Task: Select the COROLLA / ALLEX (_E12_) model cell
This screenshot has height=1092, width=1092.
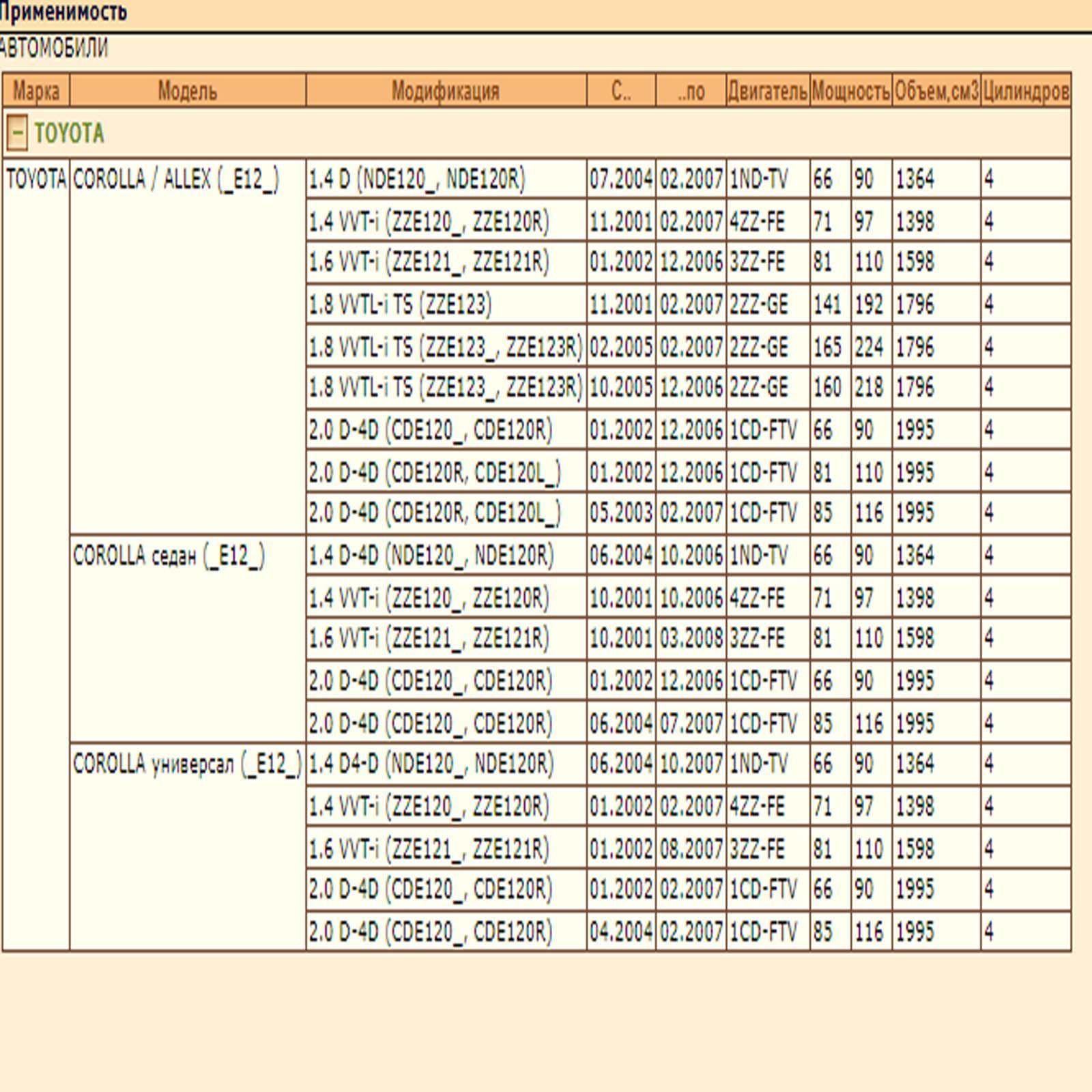Action: click(176, 179)
